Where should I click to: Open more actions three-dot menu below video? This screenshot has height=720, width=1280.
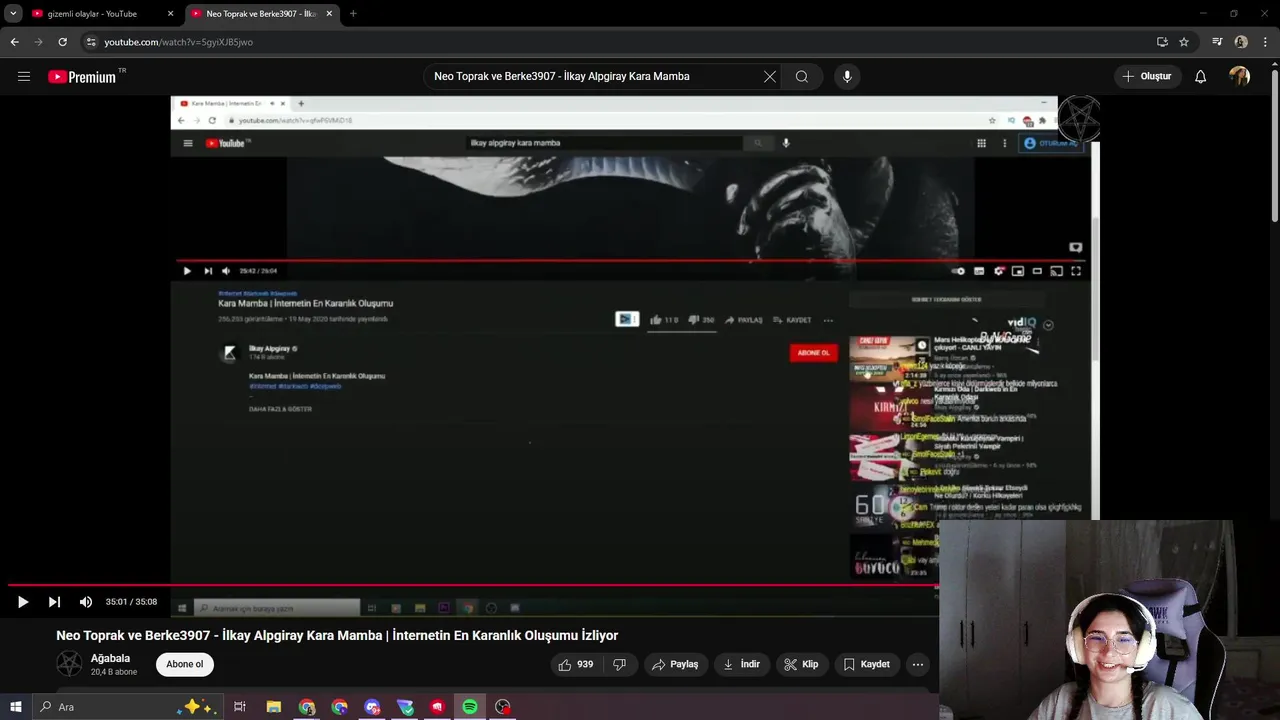click(x=917, y=664)
